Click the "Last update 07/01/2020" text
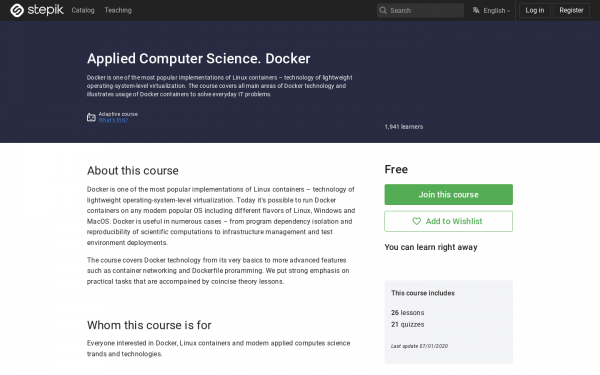The height and width of the screenshot is (375, 600). [419, 346]
